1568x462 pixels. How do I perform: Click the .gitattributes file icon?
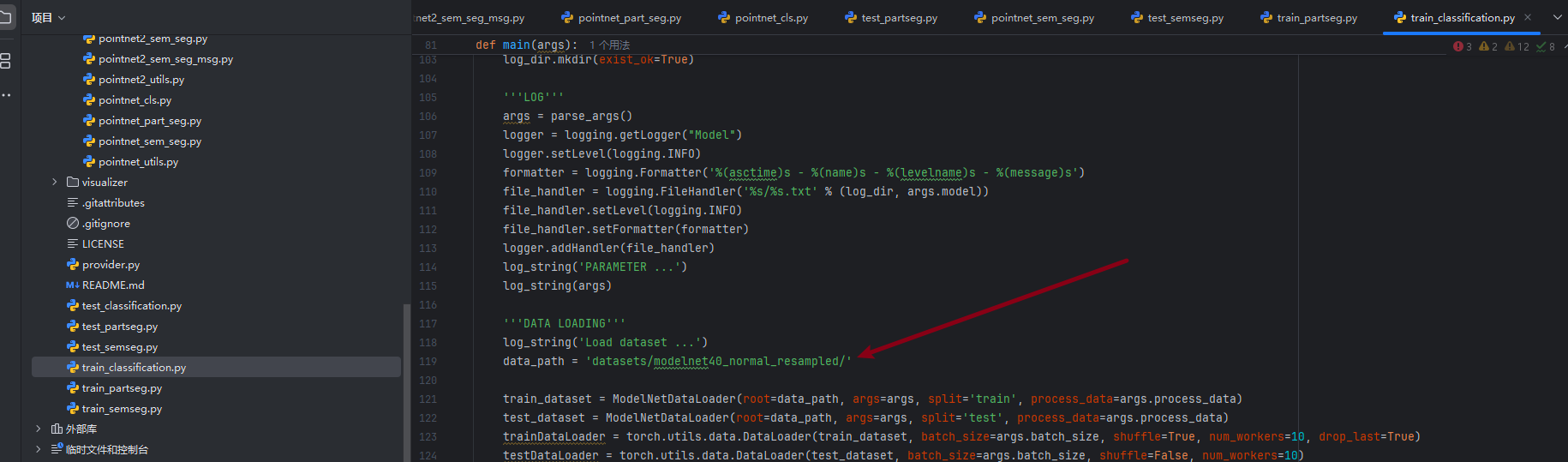(x=73, y=203)
